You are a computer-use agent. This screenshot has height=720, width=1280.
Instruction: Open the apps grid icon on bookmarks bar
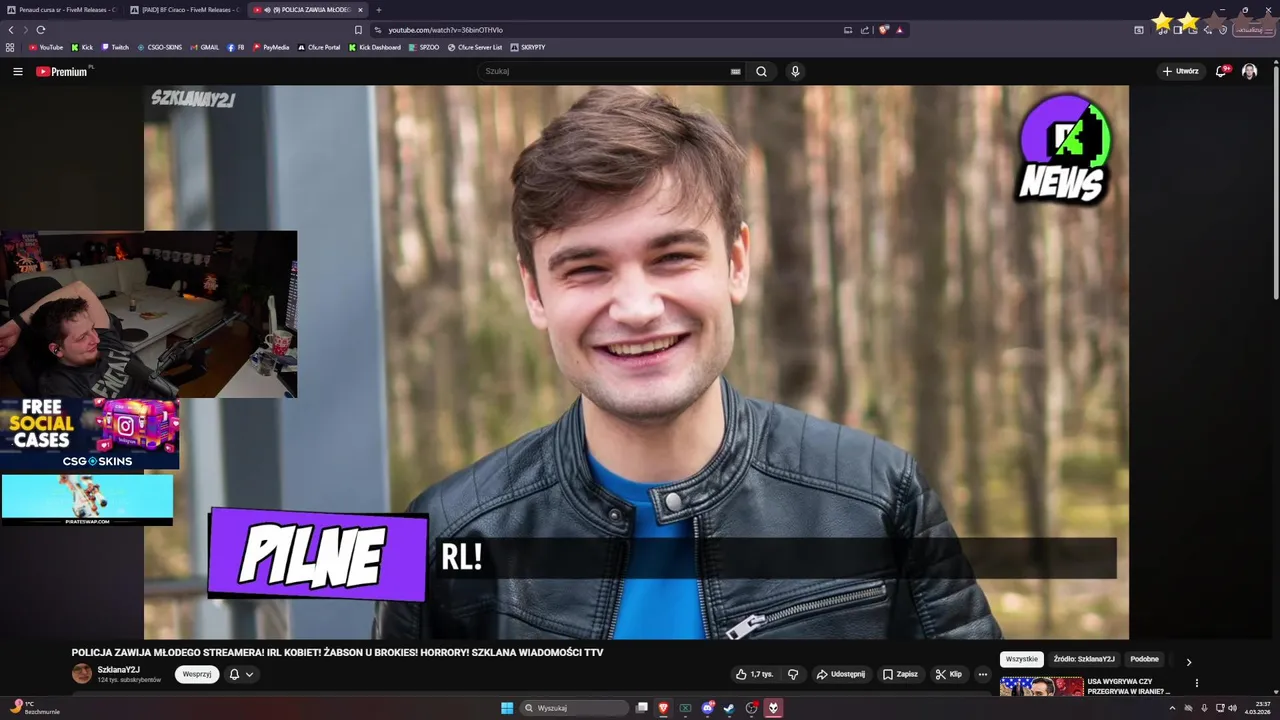click(10, 47)
